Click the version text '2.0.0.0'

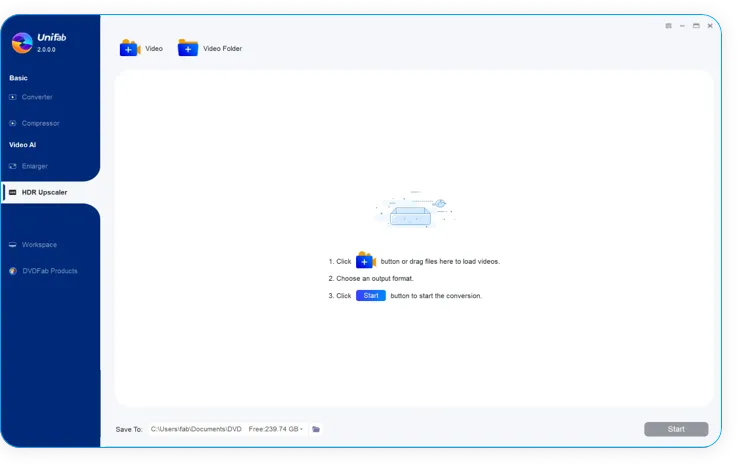[46, 49]
